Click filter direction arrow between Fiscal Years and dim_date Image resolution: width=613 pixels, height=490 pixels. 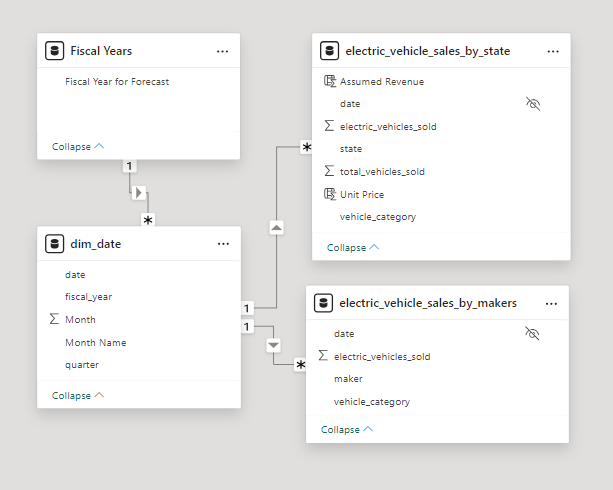(x=139, y=192)
